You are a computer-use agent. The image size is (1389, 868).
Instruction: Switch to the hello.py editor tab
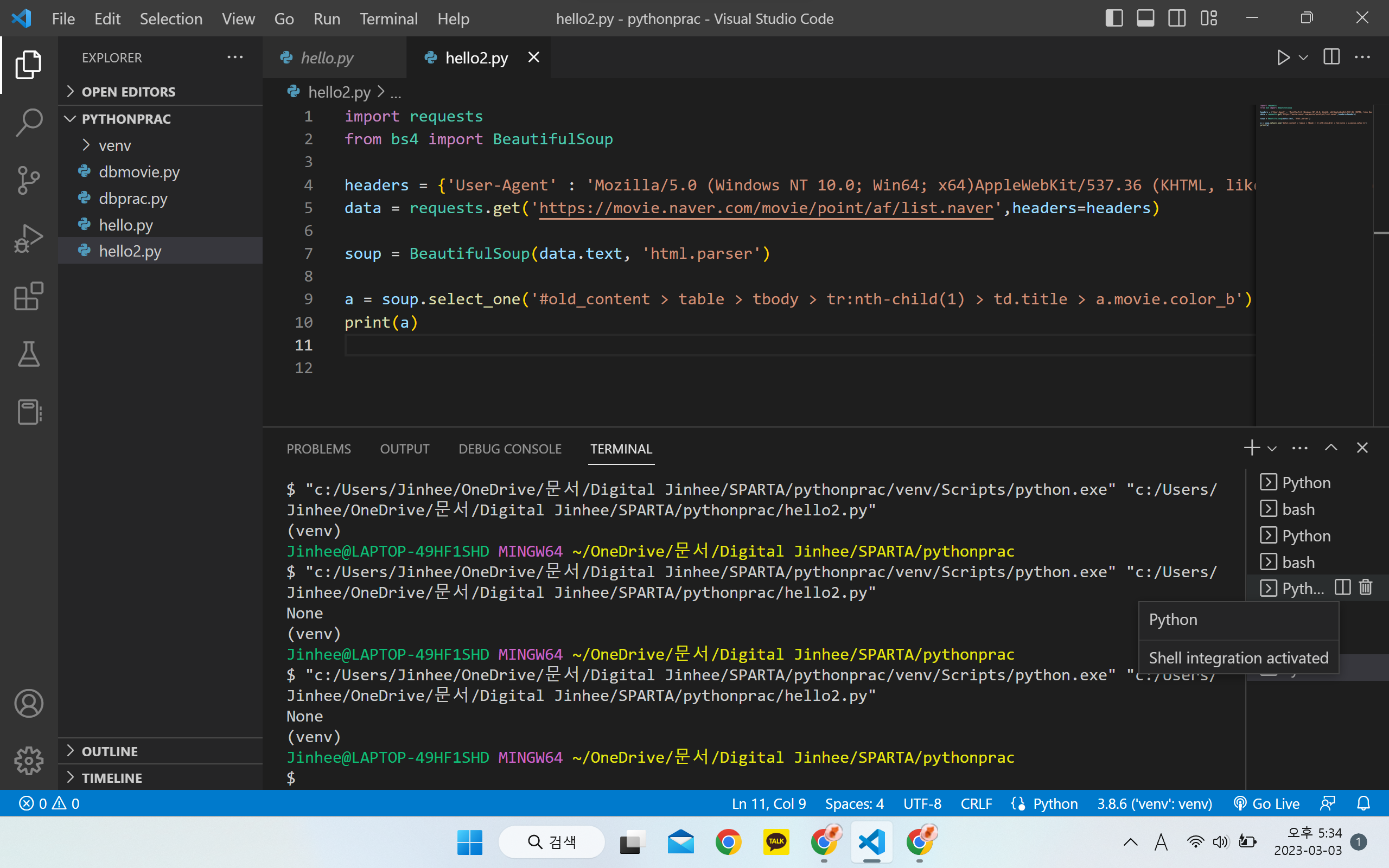point(335,58)
